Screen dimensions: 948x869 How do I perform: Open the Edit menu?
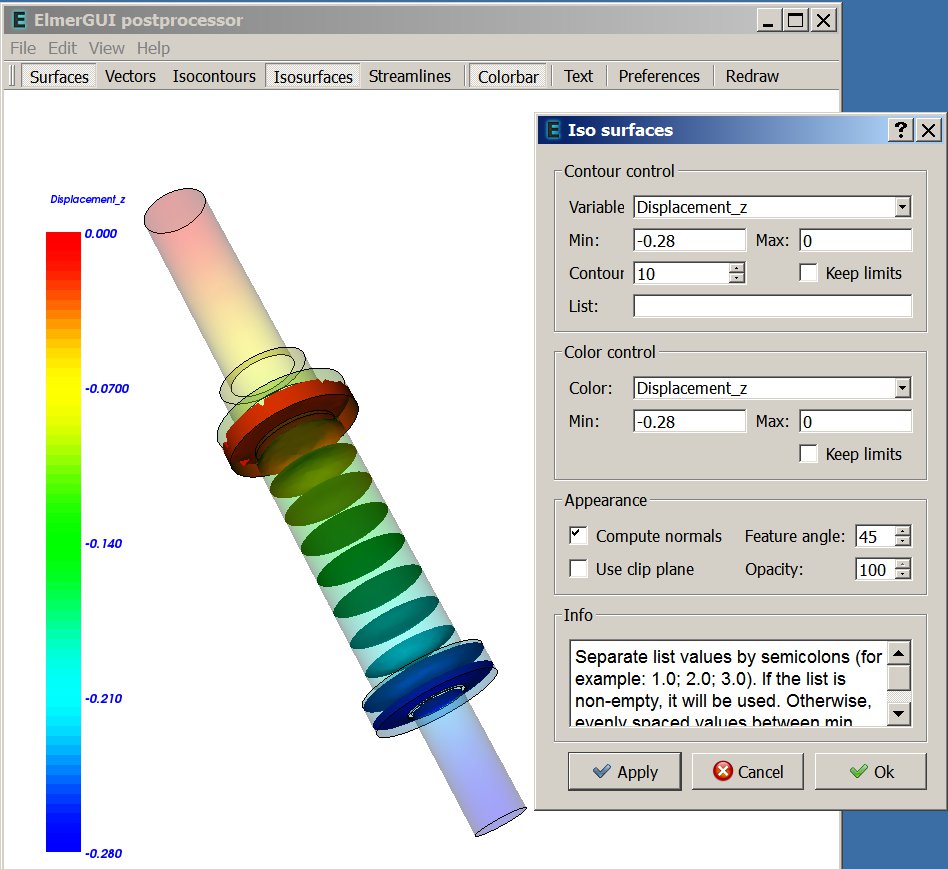click(x=62, y=48)
